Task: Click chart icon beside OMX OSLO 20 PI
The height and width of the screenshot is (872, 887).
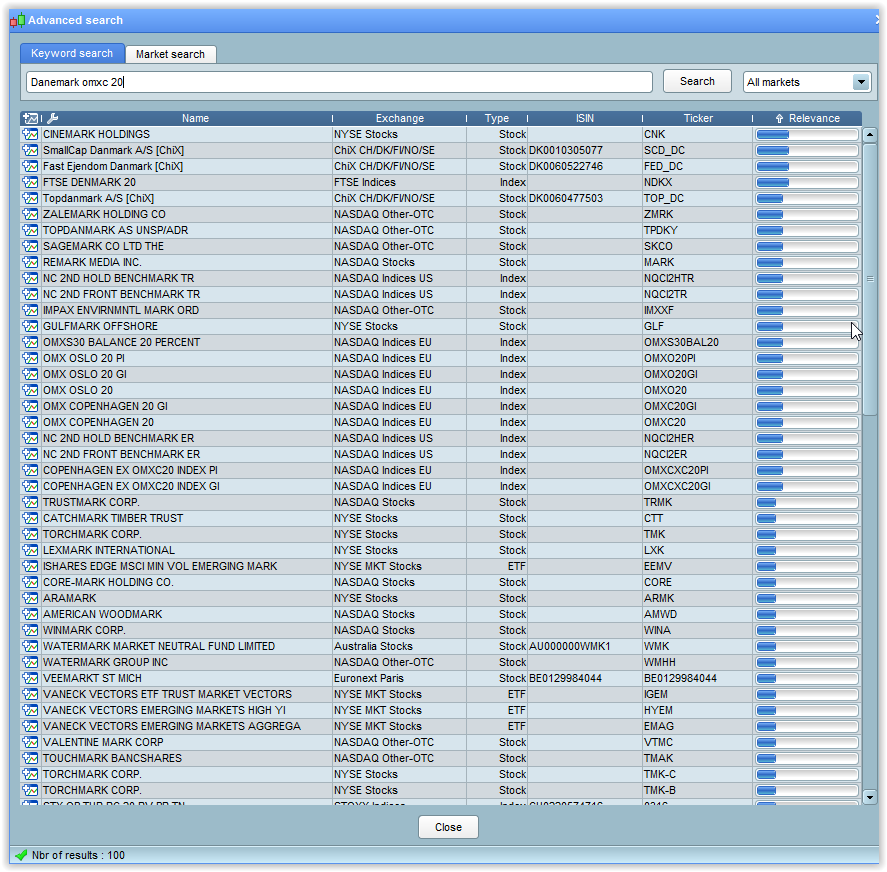Action: (x=30, y=358)
